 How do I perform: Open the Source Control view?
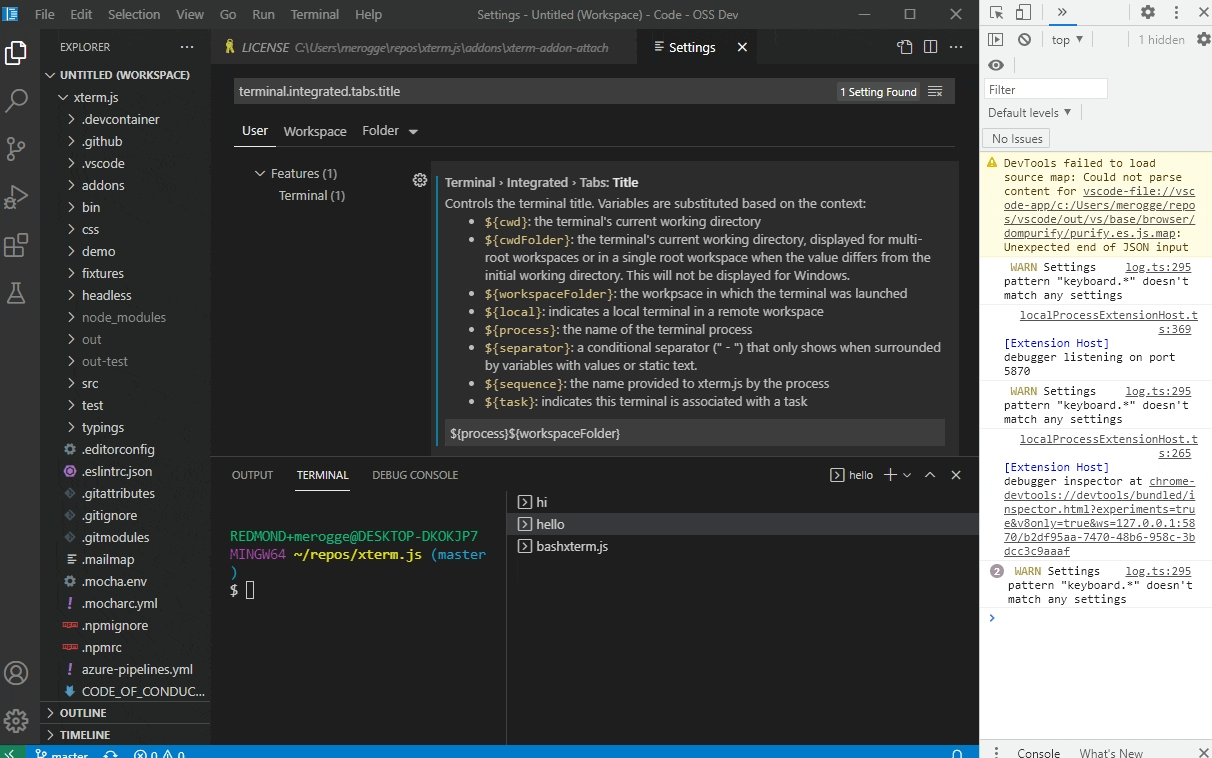click(x=16, y=149)
